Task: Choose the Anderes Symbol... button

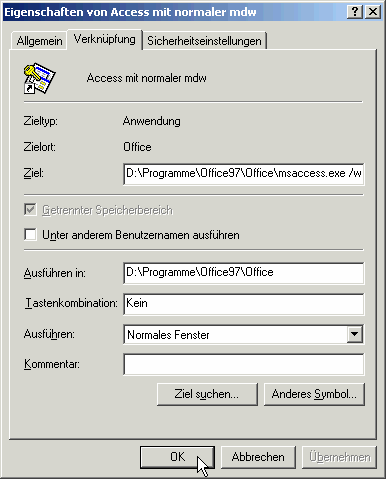Action: tap(314, 394)
